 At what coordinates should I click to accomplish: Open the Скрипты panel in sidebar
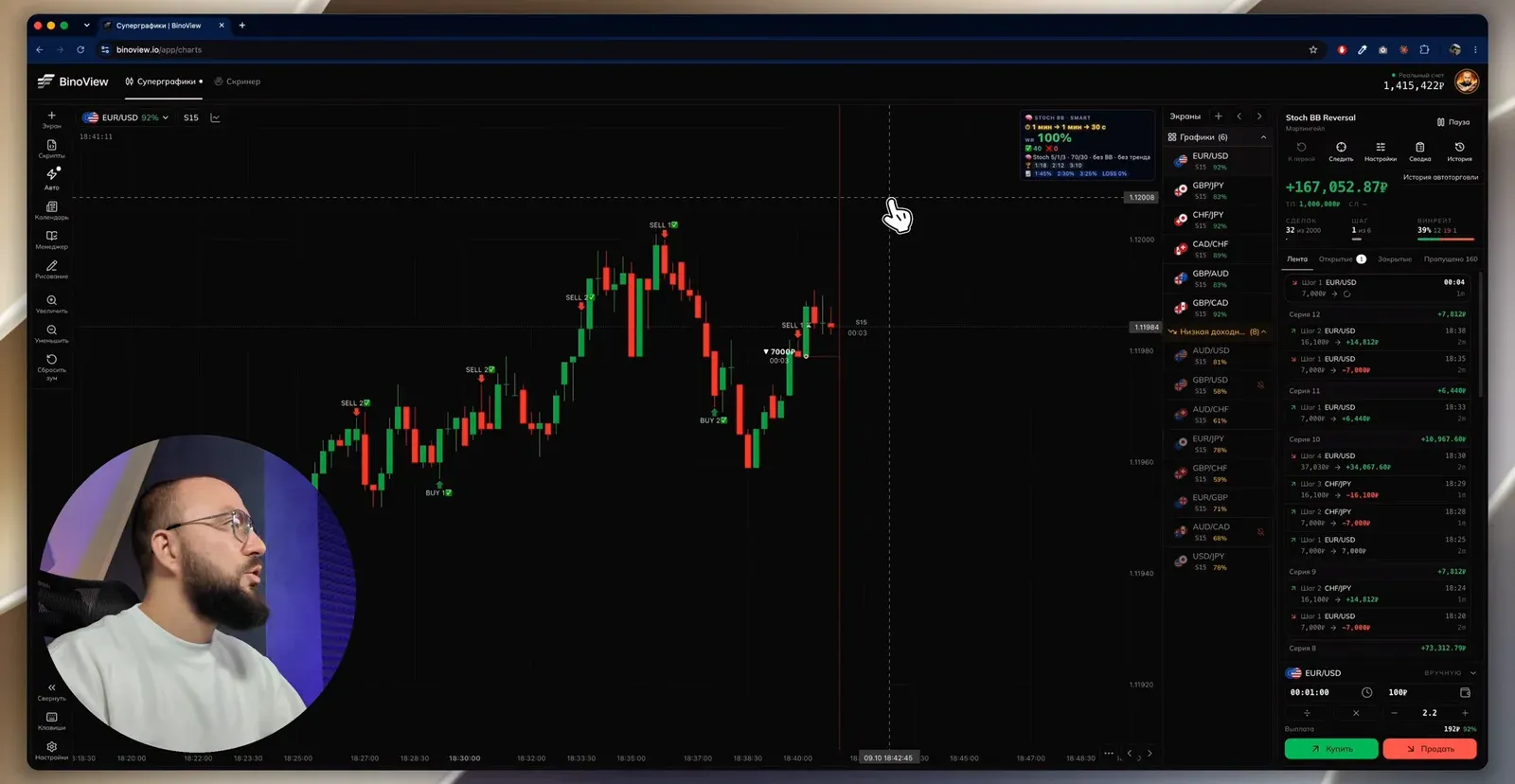coord(51,149)
